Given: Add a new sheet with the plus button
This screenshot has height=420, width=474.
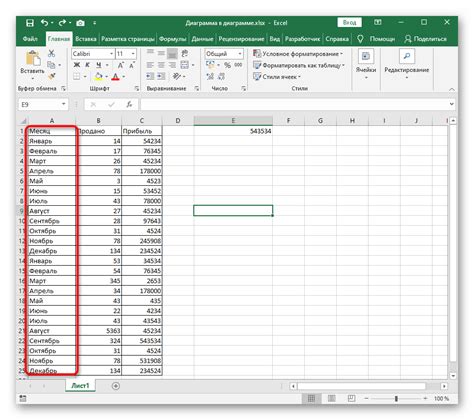Looking at the screenshot, I should 116,386.
